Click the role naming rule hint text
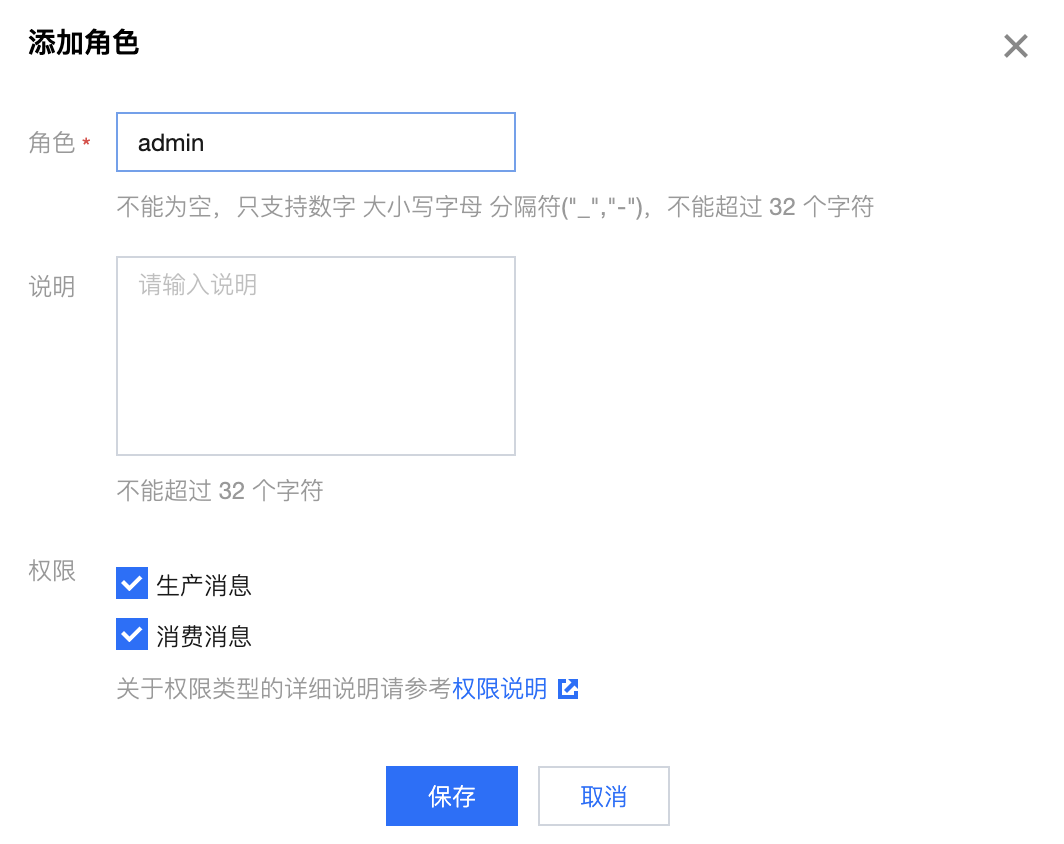1064x844 pixels. (x=495, y=207)
